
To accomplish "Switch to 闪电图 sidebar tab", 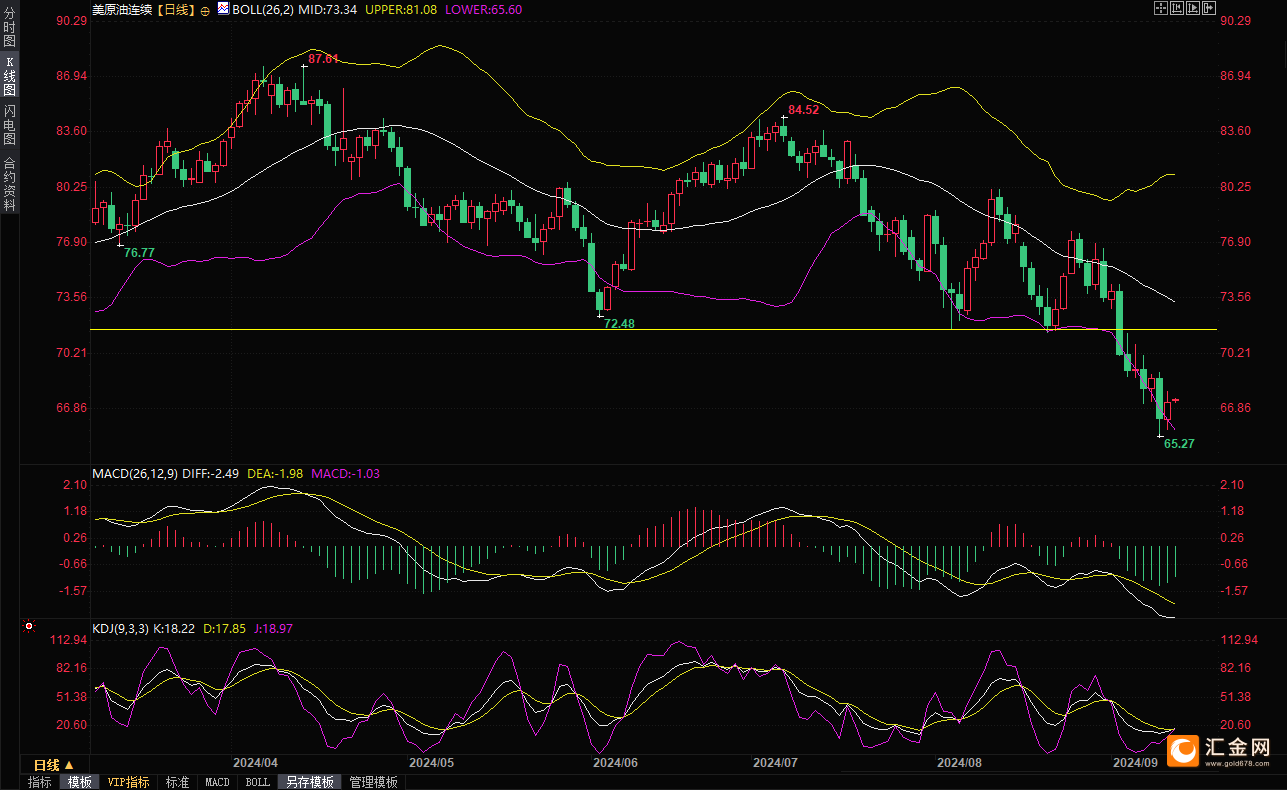I will 9,125.
